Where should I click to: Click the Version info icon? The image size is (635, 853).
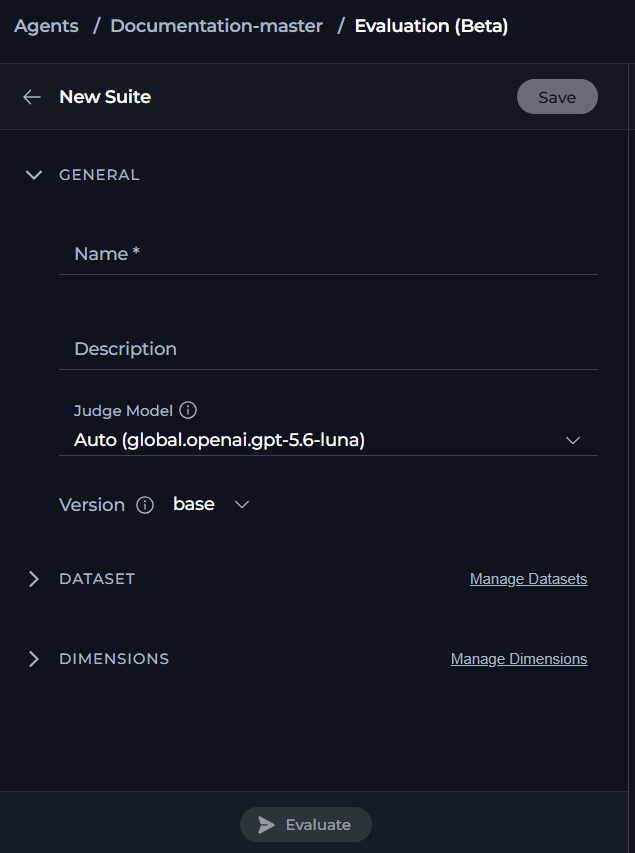145,505
